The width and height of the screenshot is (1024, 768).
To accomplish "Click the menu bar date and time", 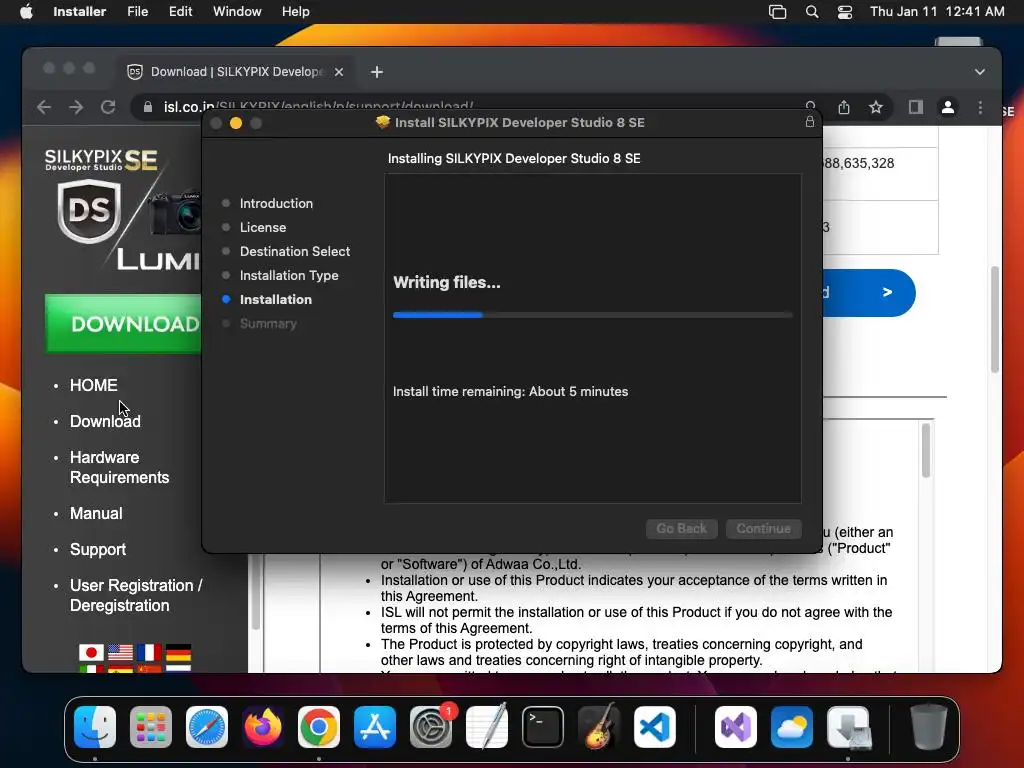I will (x=937, y=12).
